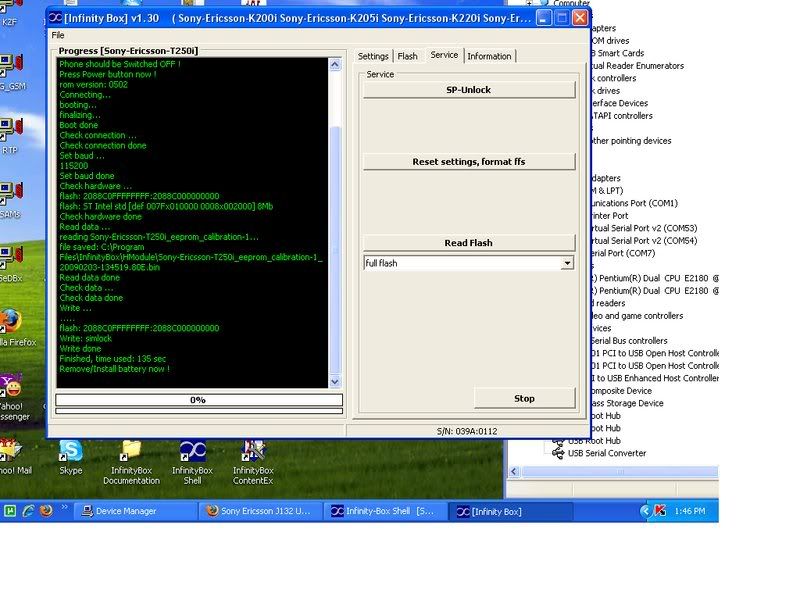
Task: Select the Yahoo! Messenger desktop icon
Action: (13, 398)
